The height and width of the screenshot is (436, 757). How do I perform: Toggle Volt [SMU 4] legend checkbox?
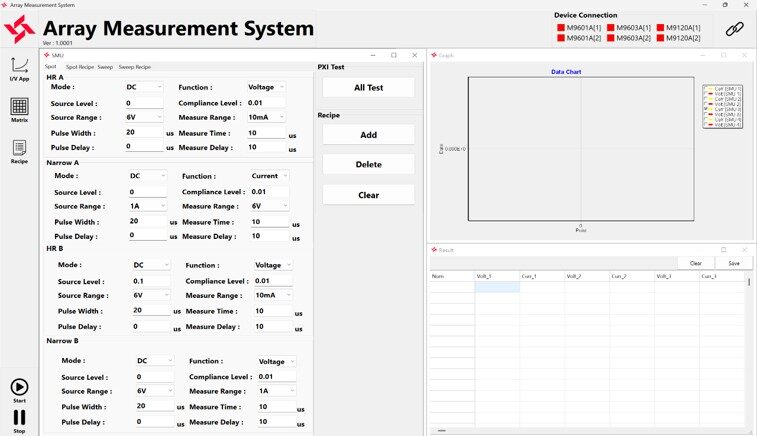tap(706, 125)
